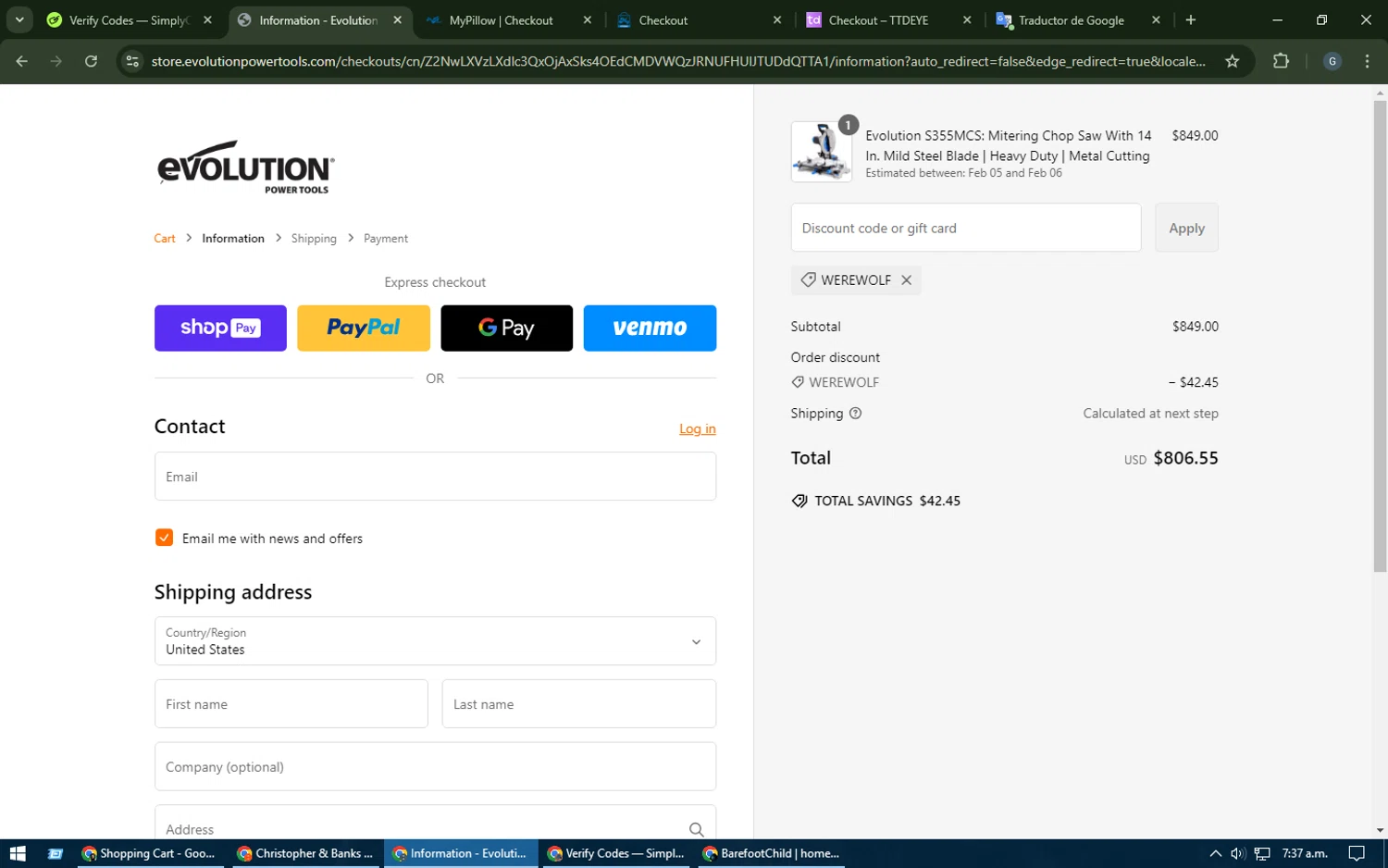
Task: Open Christopher & Banks taskbar window
Action: tap(305, 853)
